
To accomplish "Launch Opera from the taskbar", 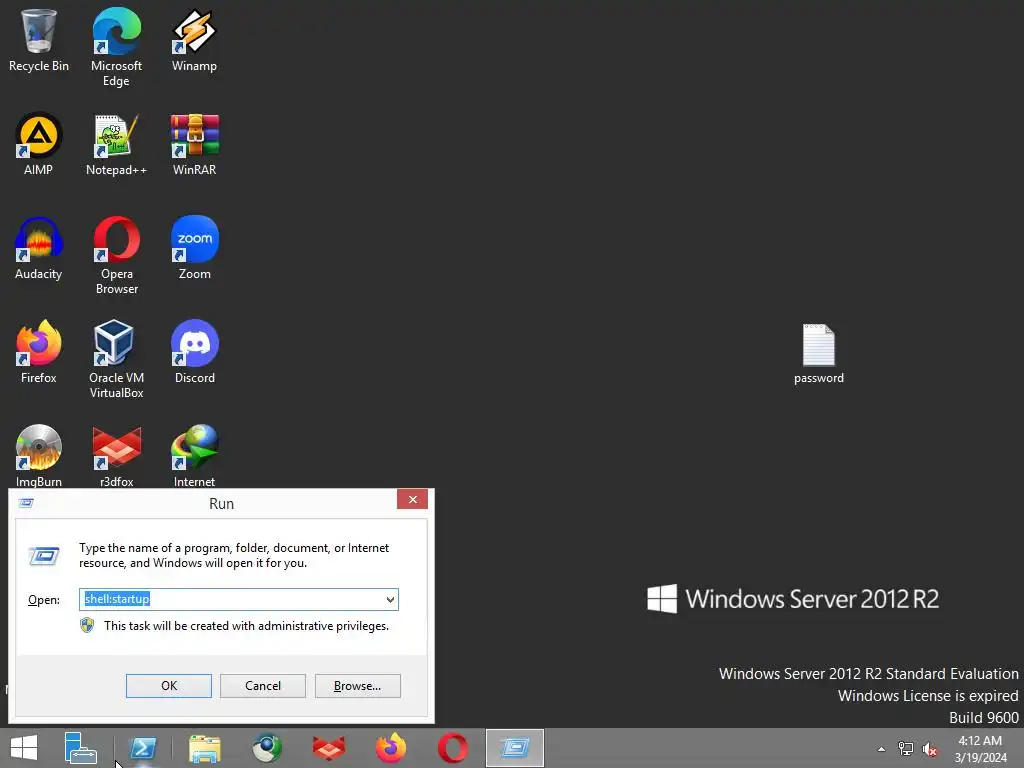I will [x=453, y=748].
